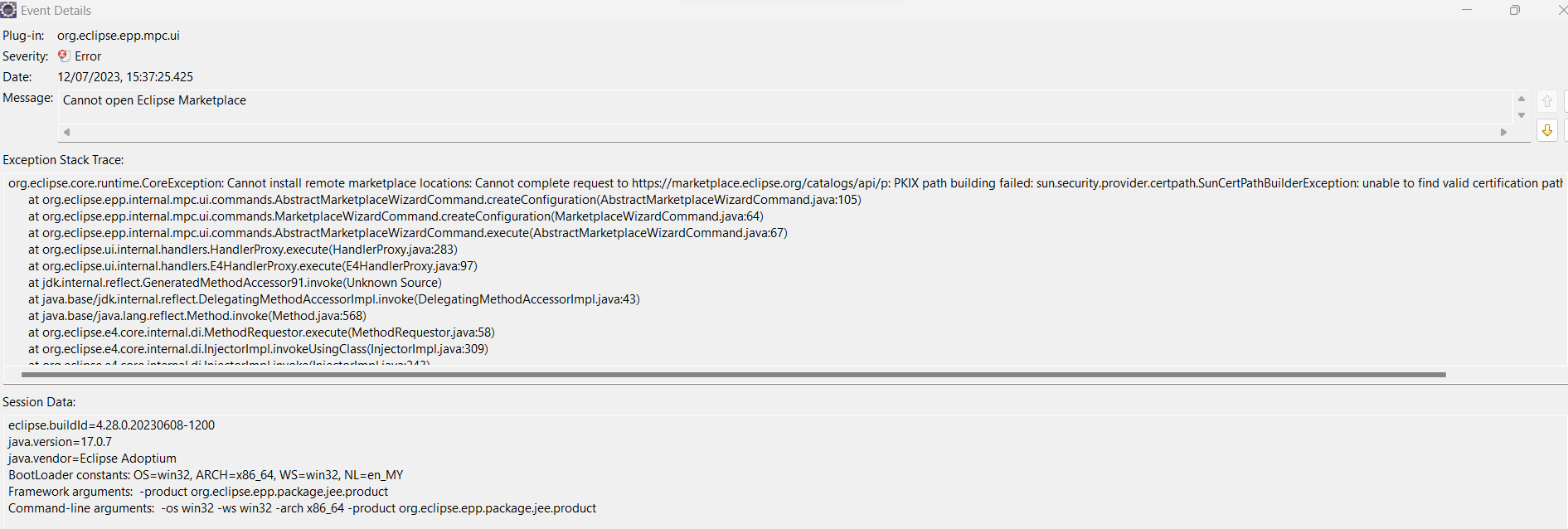The height and width of the screenshot is (529, 1568).
Task: Go to next event with yellow down arrow
Action: point(1547,130)
